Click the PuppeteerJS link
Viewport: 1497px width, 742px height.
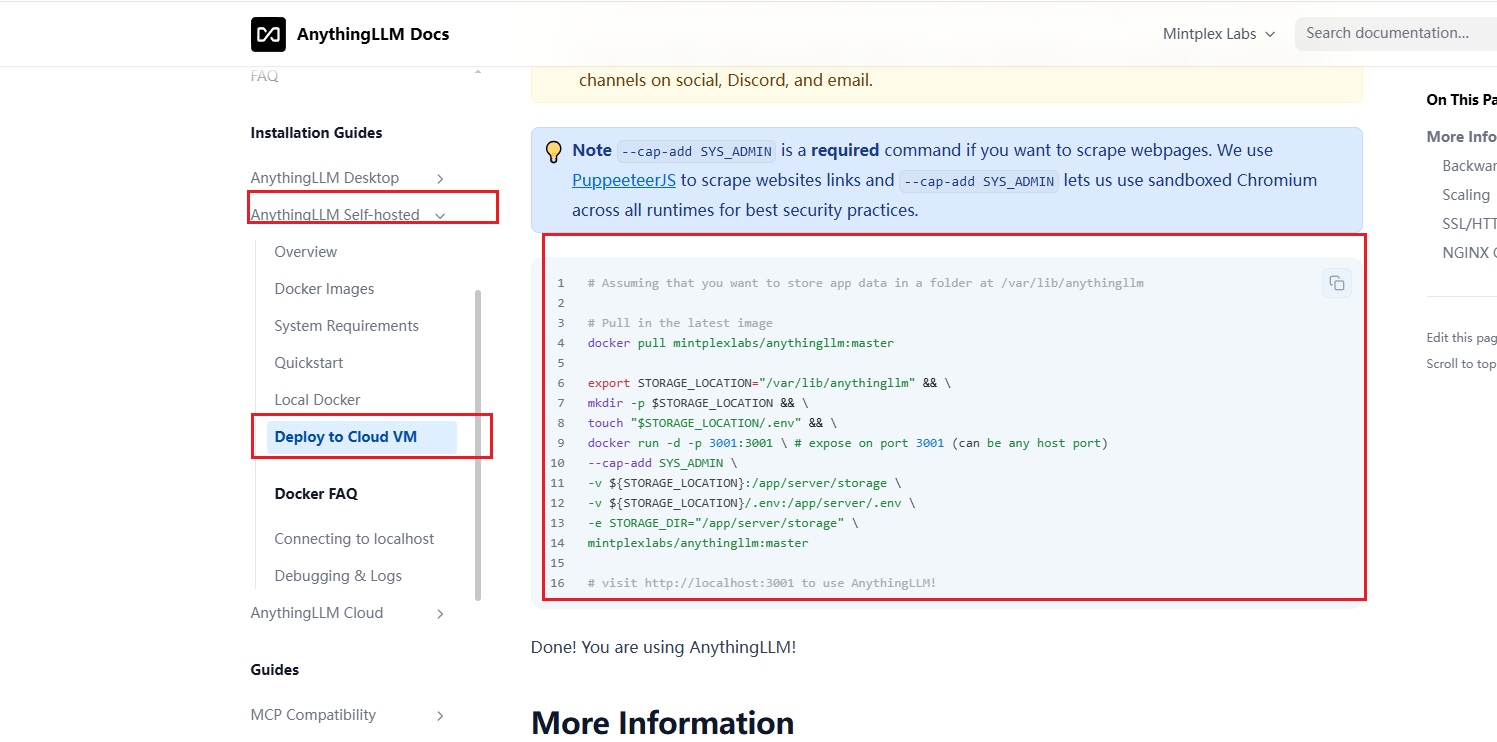click(624, 180)
